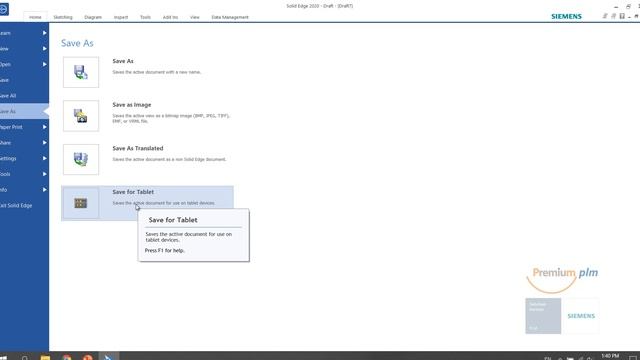Click the Siemens logo in the ribbon
Image resolution: width=640 pixels, height=360 pixels.
(x=566, y=17)
